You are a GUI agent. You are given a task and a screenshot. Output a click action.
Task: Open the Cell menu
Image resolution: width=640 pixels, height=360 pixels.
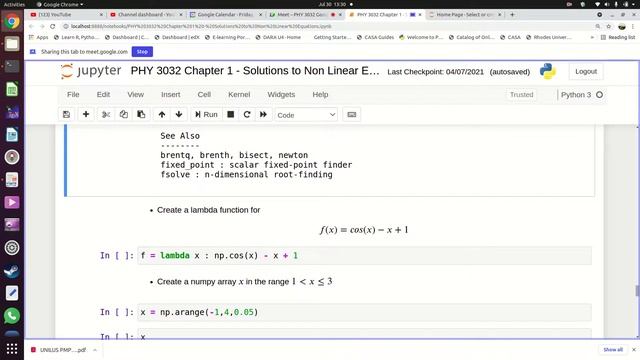204,94
